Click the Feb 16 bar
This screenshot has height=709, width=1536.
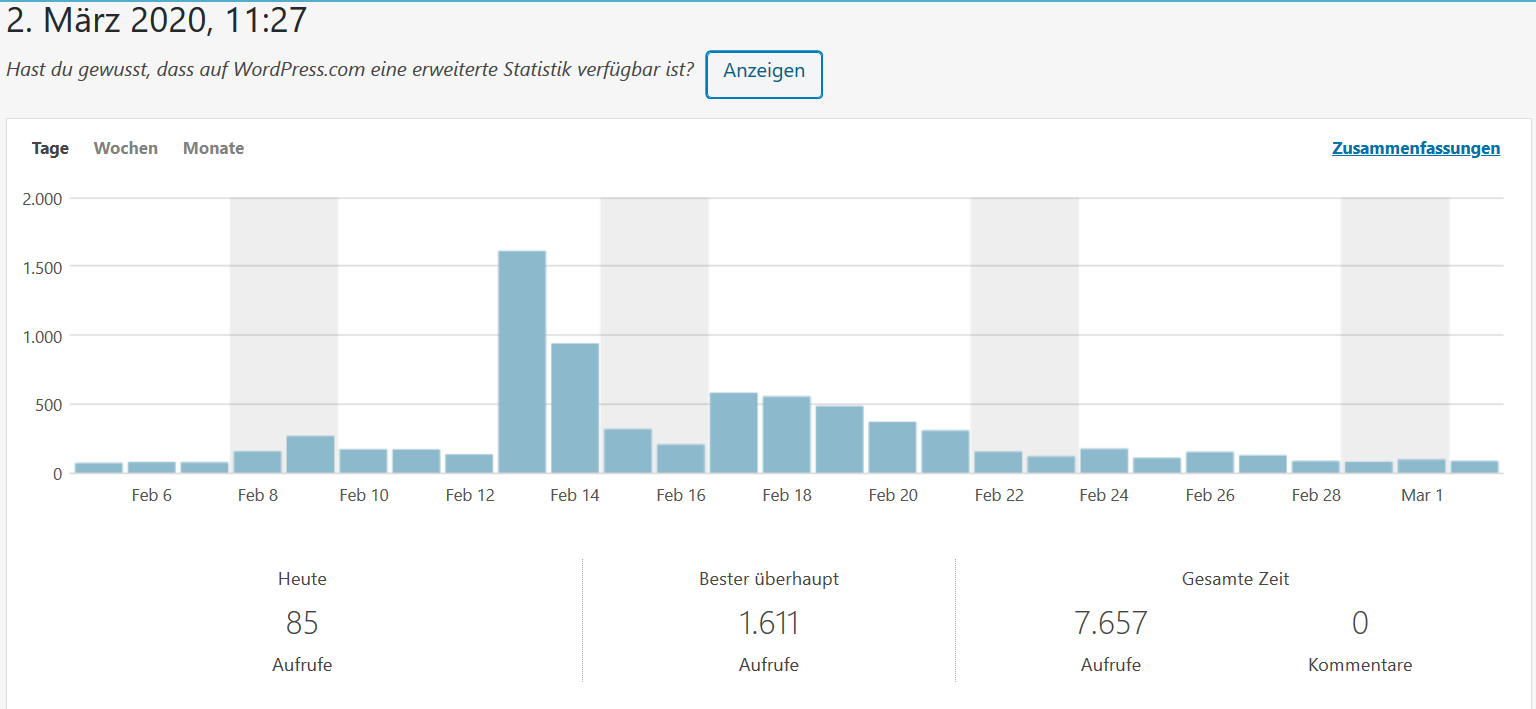[x=681, y=459]
